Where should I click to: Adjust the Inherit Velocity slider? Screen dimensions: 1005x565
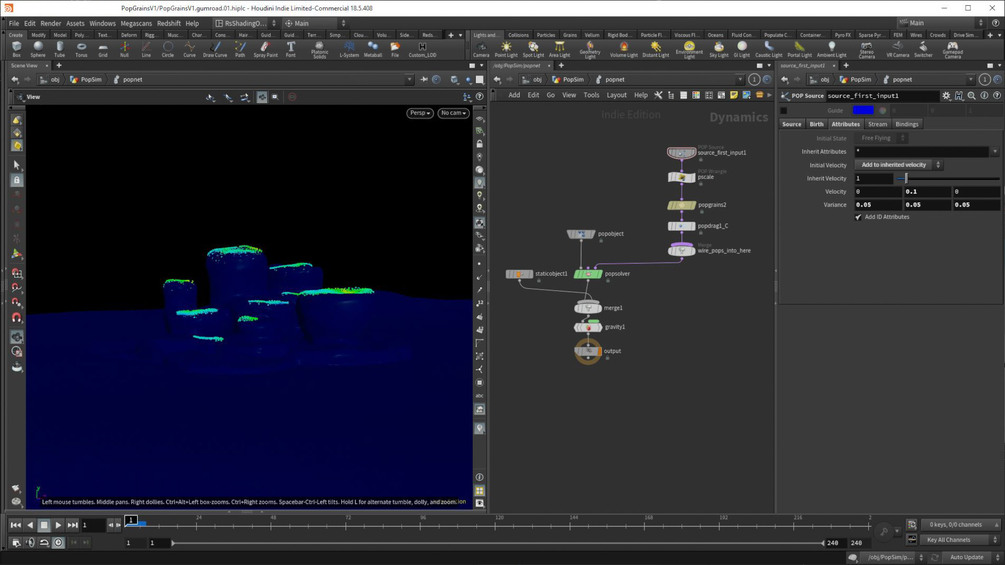click(x=947, y=179)
